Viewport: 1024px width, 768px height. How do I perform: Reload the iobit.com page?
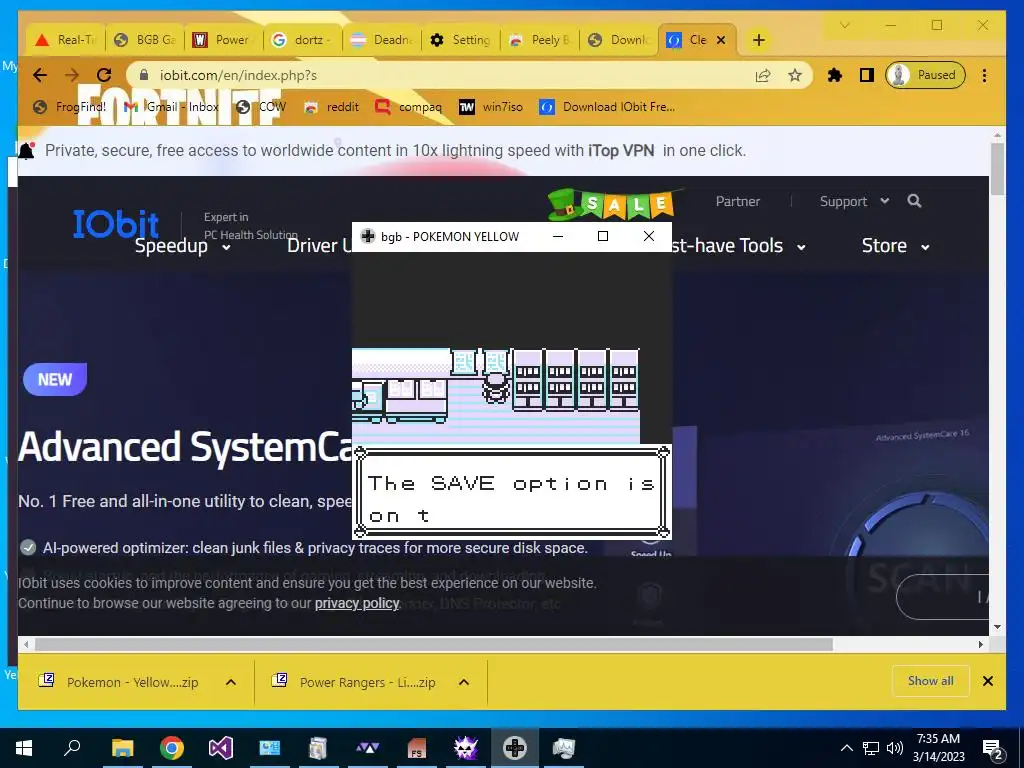(104, 75)
